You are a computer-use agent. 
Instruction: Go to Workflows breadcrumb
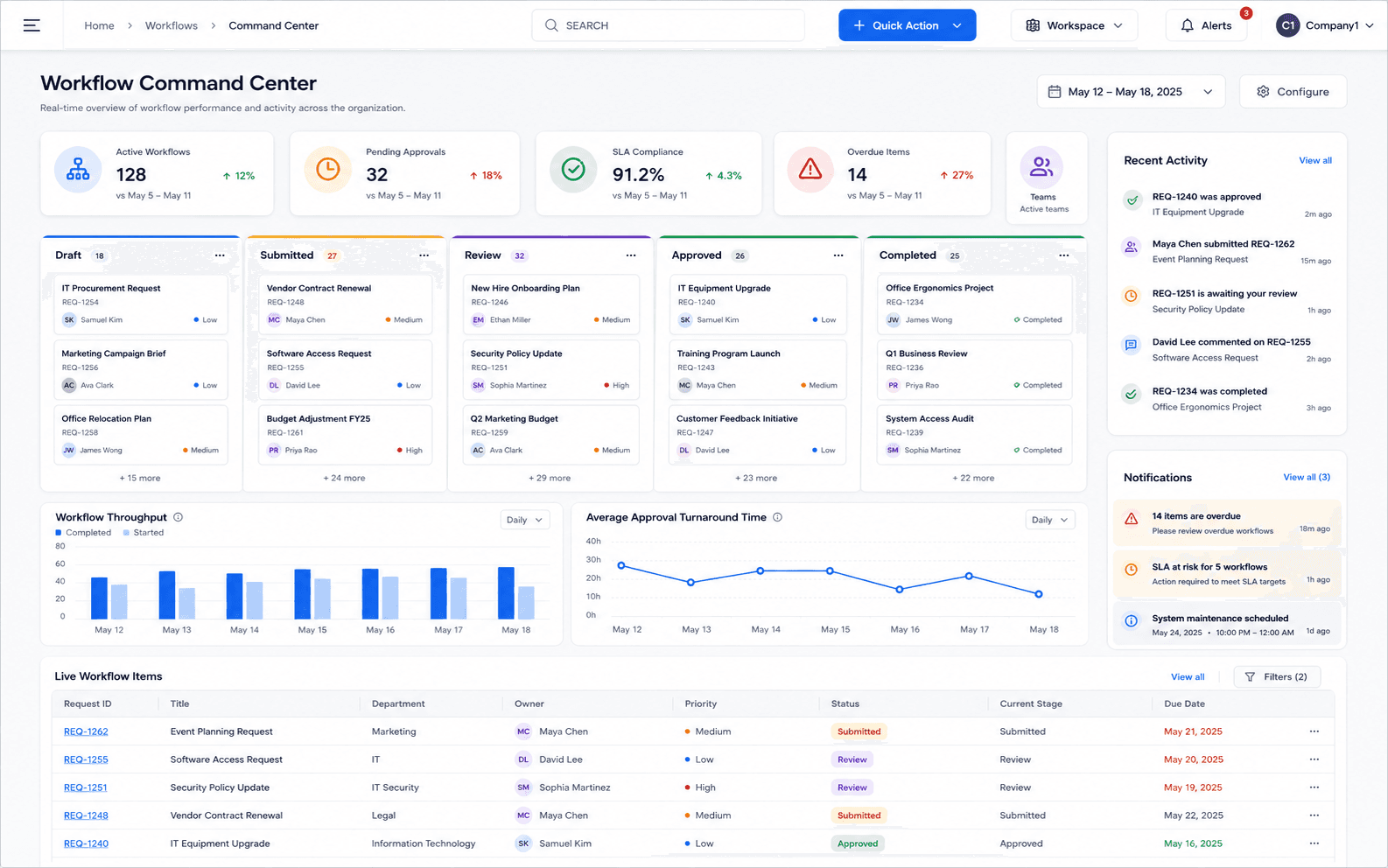coord(172,25)
